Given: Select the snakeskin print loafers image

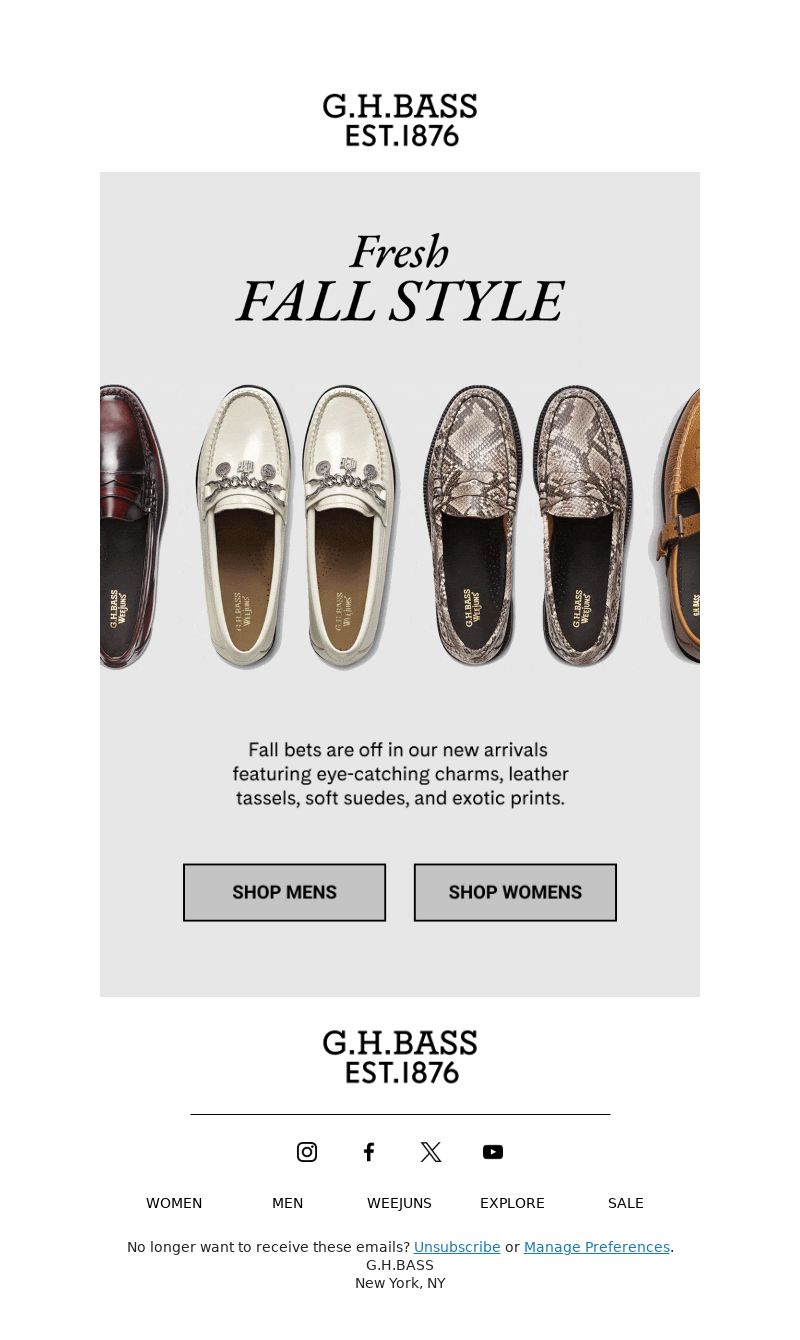Looking at the screenshot, I should tap(528, 525).
